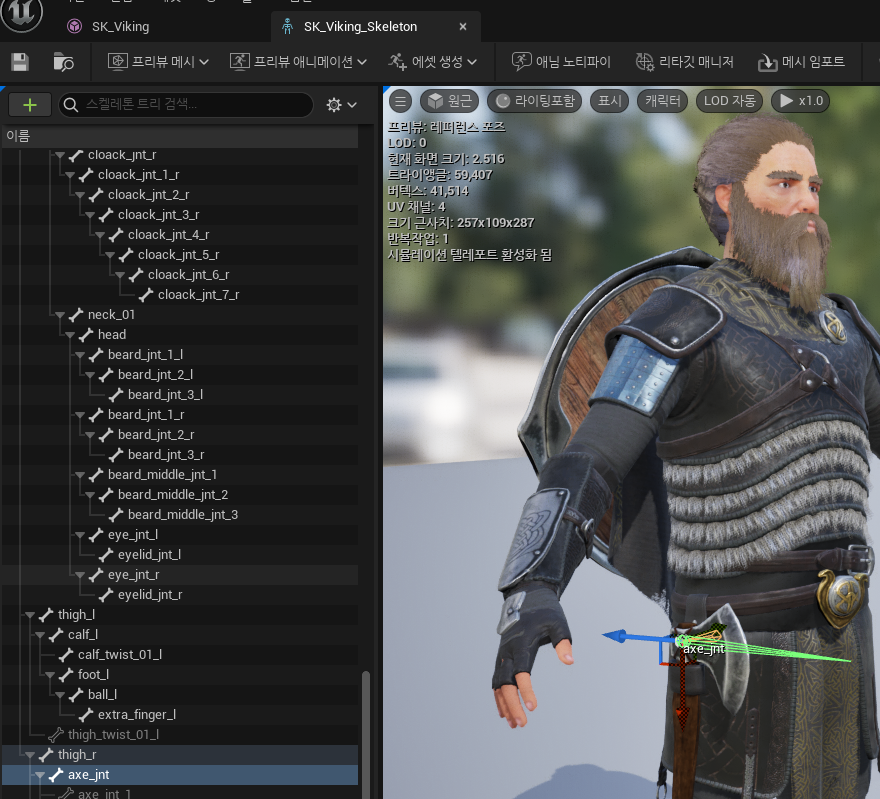Screen dimensions: 880x799
Task: Open the skeleton tree settings gear menu
Action: click(x=342, y=105)
